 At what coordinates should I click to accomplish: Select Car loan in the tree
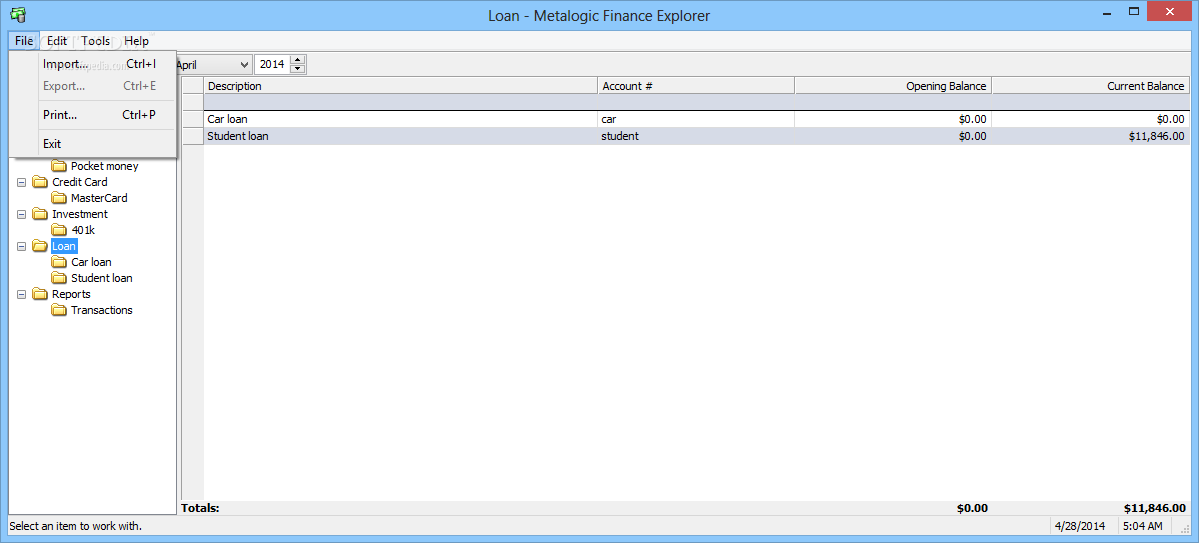[91, 262]
